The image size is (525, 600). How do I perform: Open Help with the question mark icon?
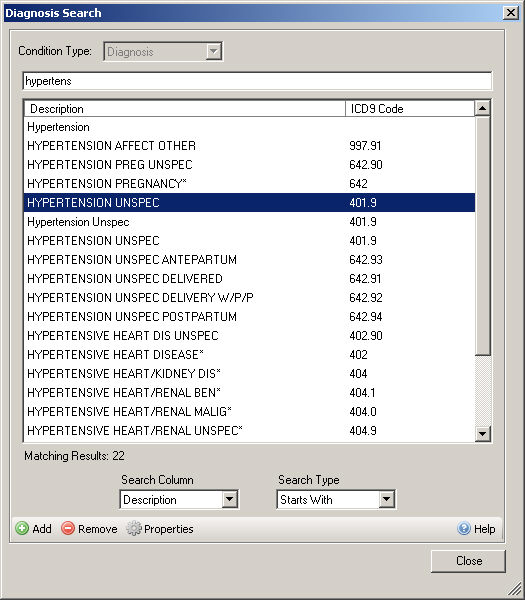[x=464, y=528]
